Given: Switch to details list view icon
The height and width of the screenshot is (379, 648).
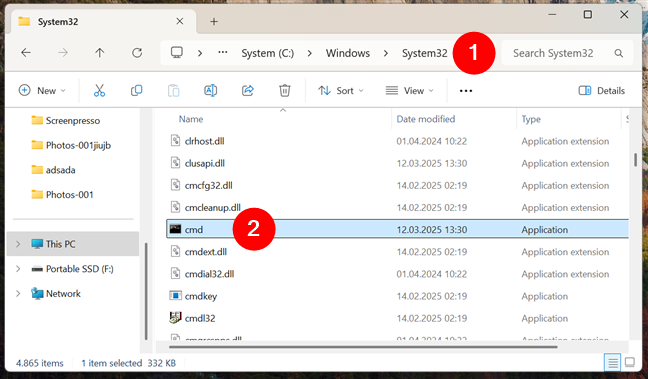Looking at the screenshot, I should pyautogui.click(x=612, y=363).
